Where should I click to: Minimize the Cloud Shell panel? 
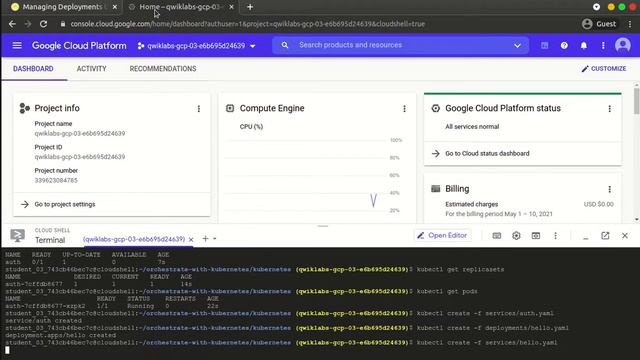click(585, 237)
